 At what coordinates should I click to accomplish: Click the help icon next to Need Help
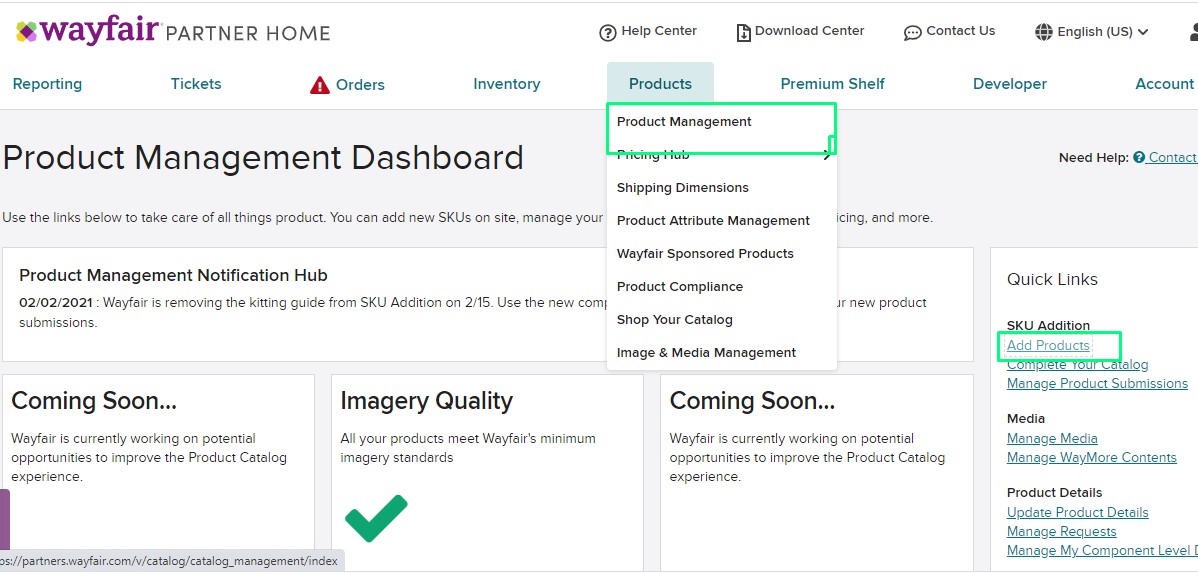tap(1138, 157)
